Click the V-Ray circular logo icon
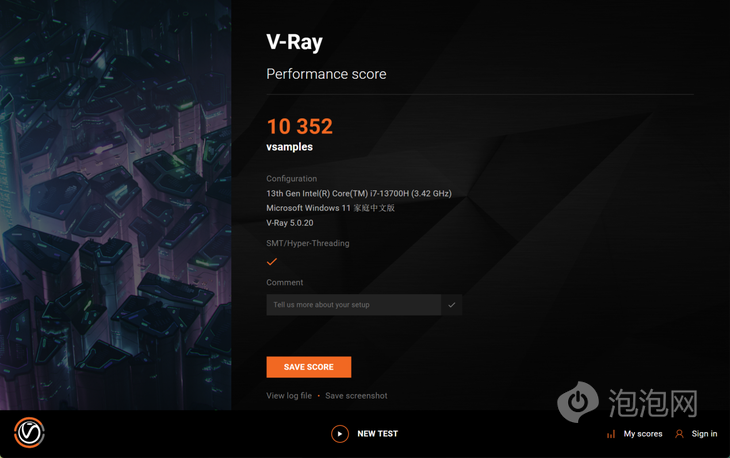730x458 pixels. (29, 432)
